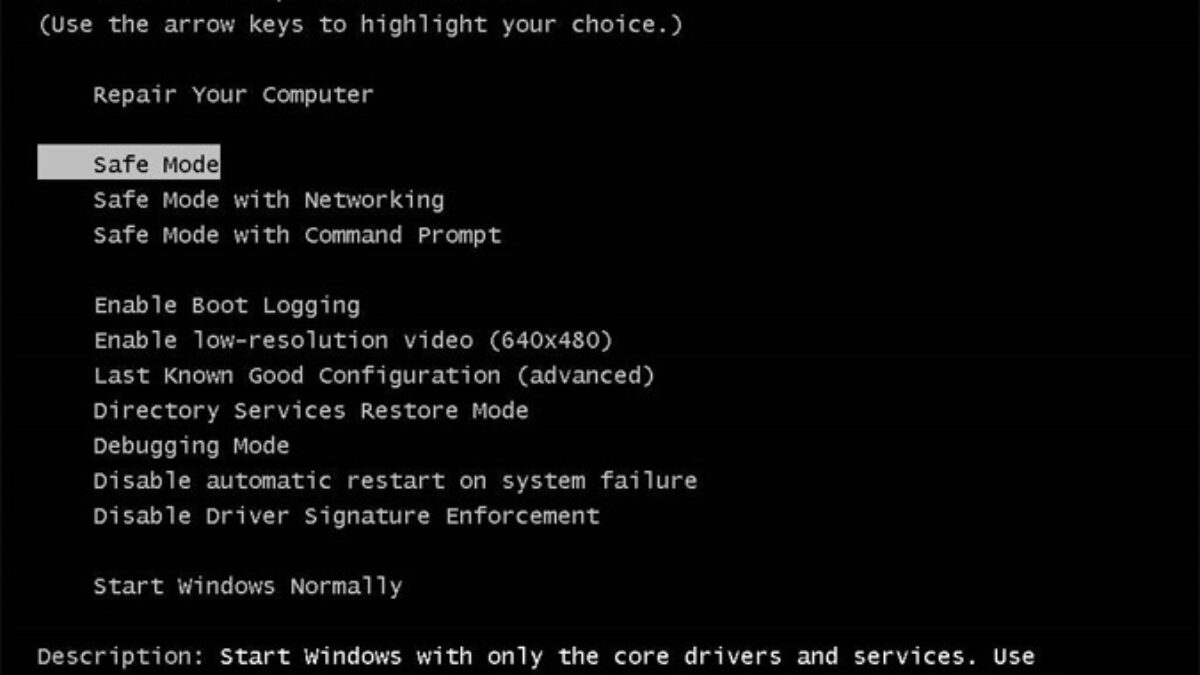Click the (640x480) resolution text
Screen dimensions: 1200x675
click(x=550, y=340)
